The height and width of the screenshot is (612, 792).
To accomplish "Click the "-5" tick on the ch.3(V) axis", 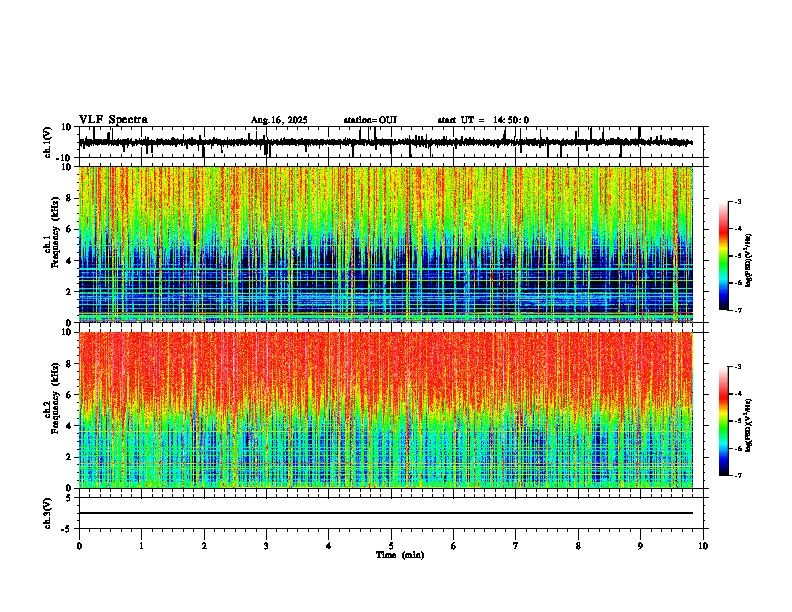I will click(x=68, y=529).
